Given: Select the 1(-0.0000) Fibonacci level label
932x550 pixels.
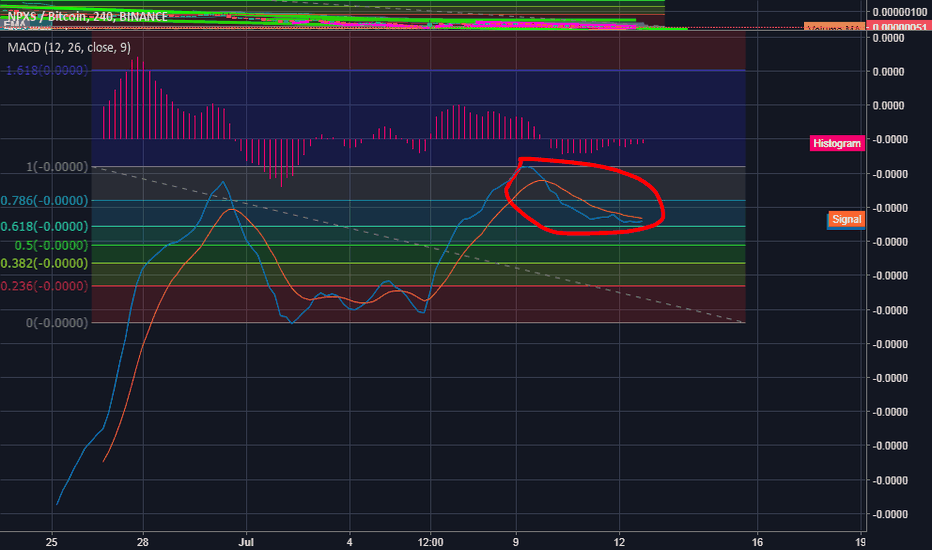Looking at the screenshot, I should [x=57, y=166].
